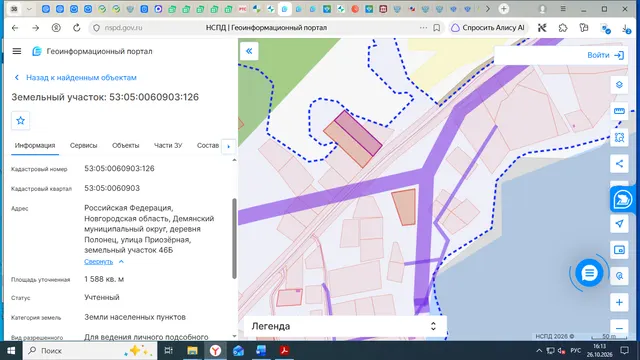Collapse side panel with double chevron button
This screenshot has height=360, width=640.
point(249,51)
